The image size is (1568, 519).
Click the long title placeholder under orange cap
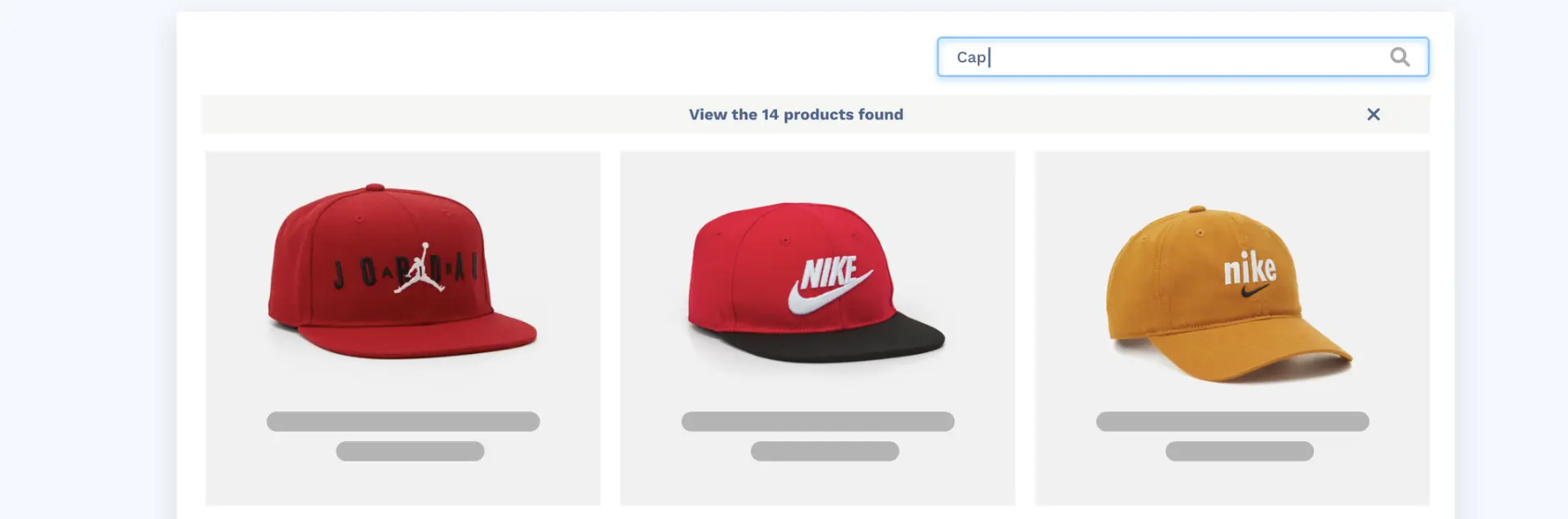[1232, 422]
